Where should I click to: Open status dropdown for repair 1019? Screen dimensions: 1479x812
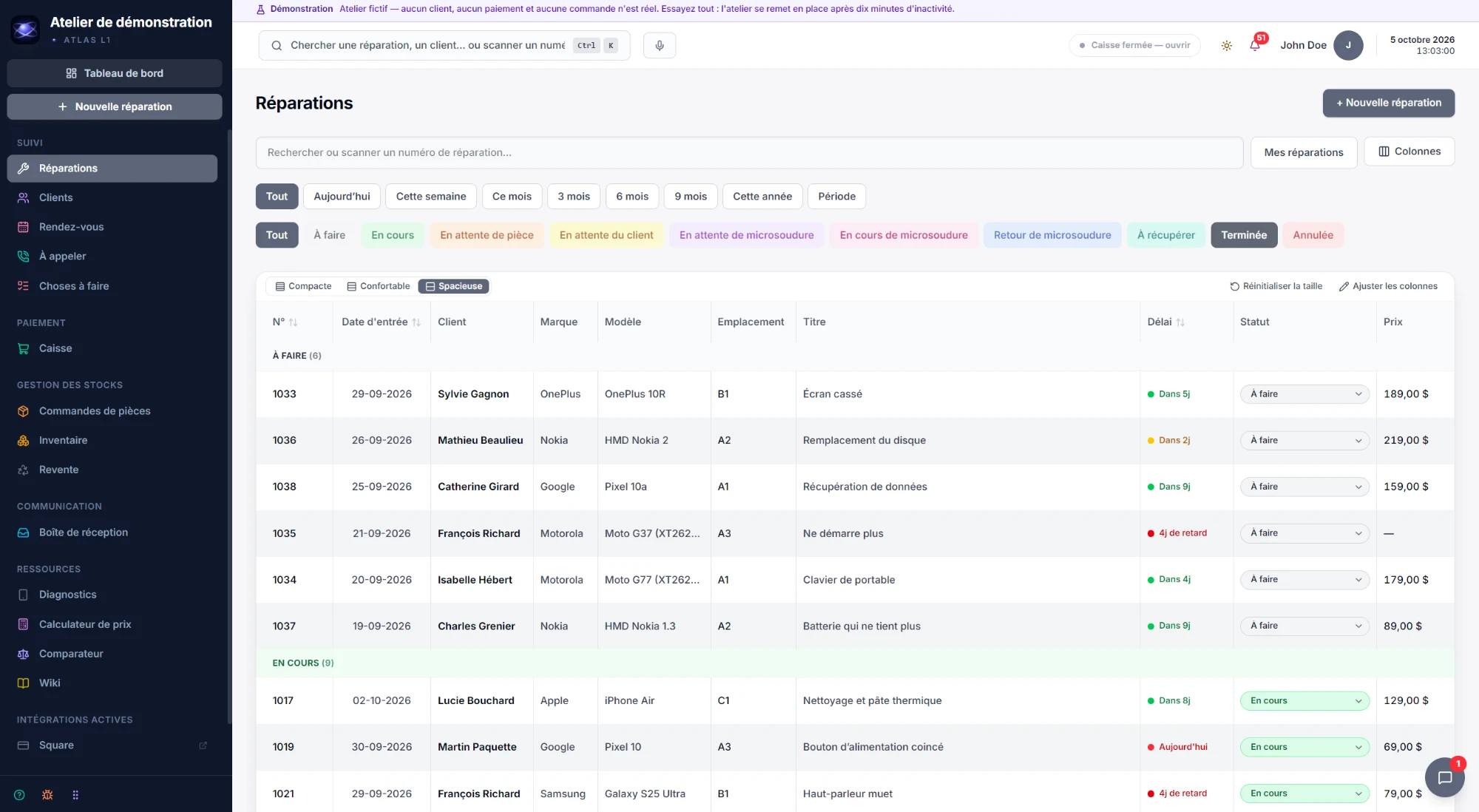tap(1304, 747)
